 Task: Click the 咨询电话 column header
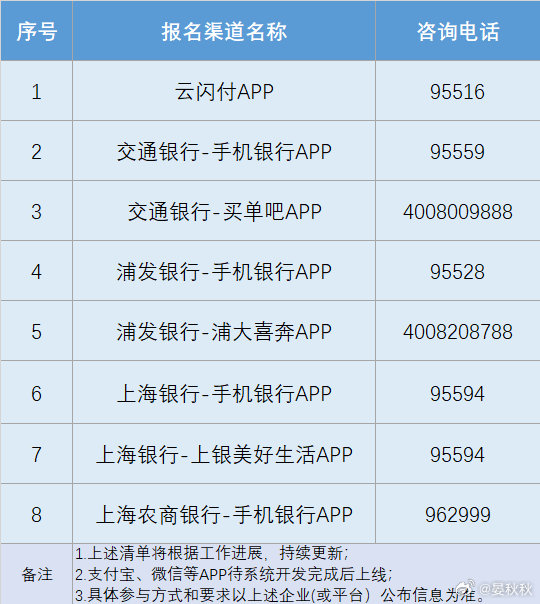point(458,31)
